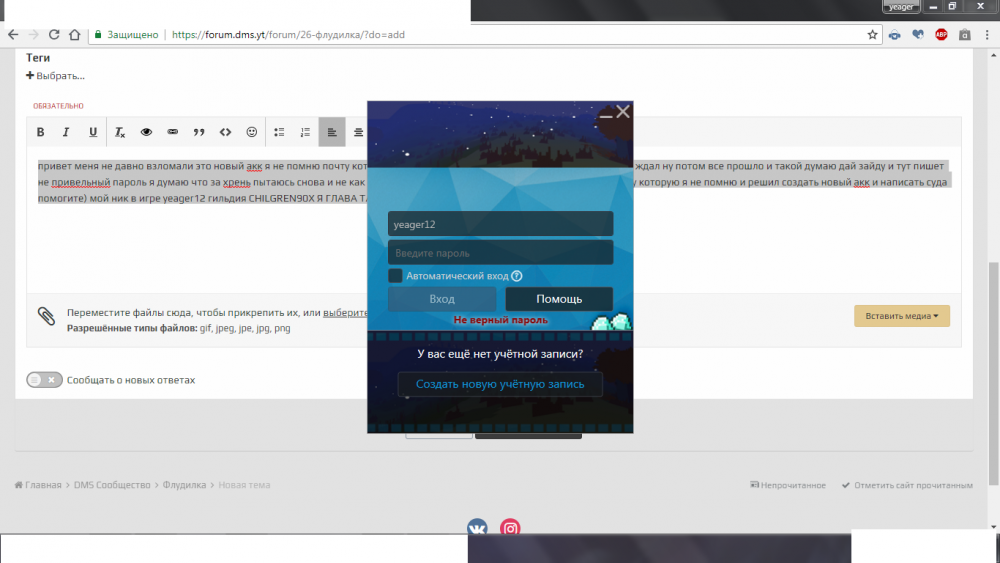Apply italic formatting in the editor
Screen dimensions: 1000x563
pos(66,132)
